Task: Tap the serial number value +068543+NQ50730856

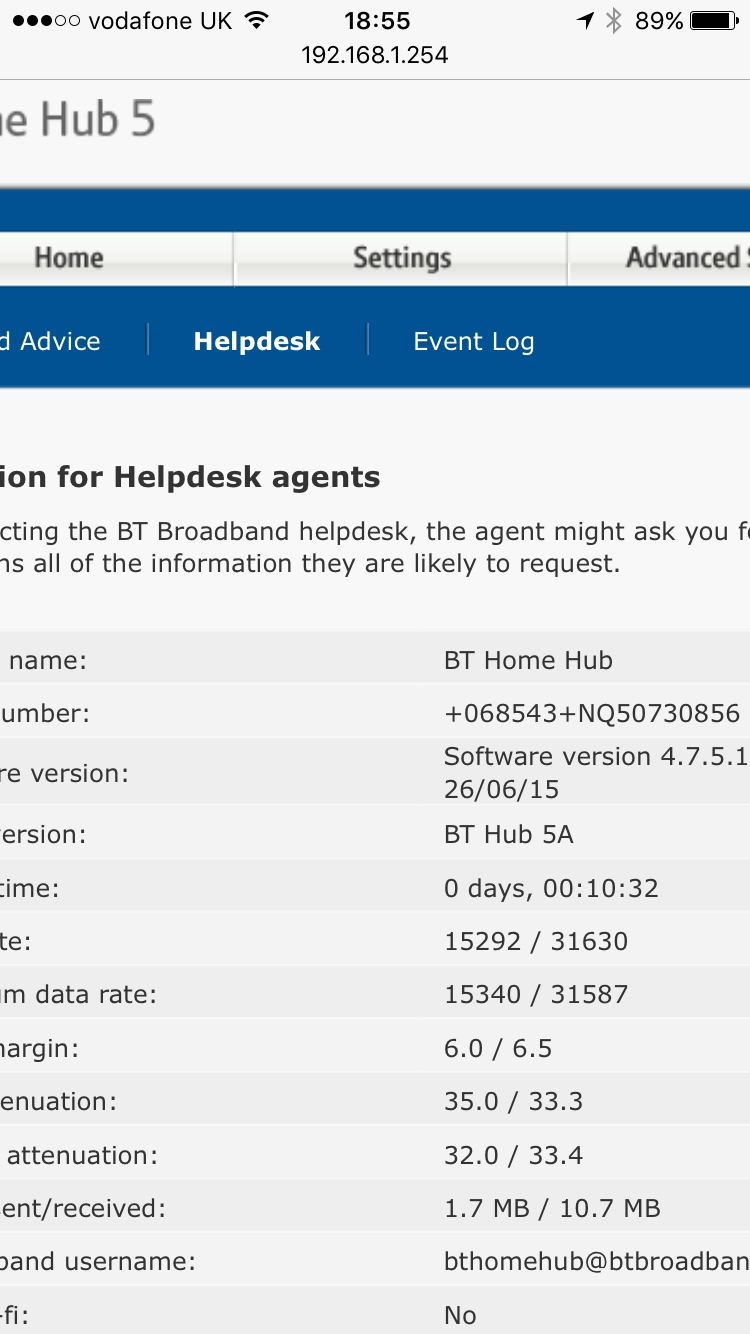Action: pyautogui.click(x=592, y=713)
